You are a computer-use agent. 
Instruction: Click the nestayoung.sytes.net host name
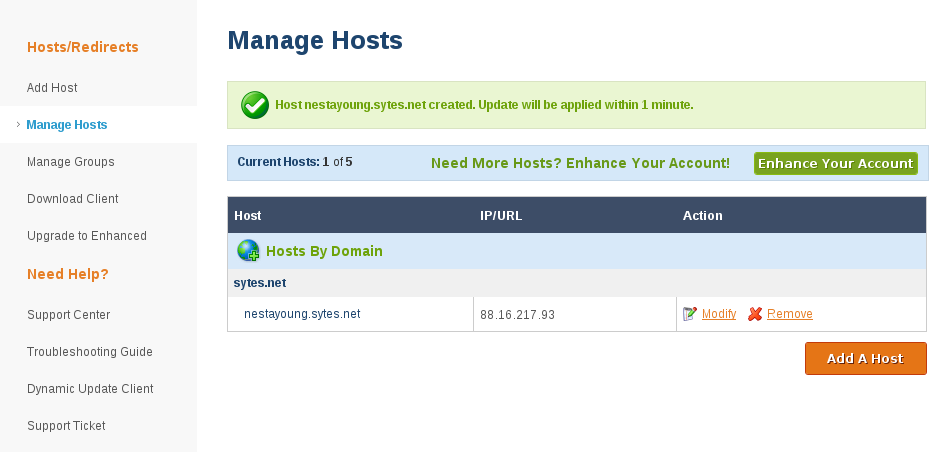click(302, 314)
